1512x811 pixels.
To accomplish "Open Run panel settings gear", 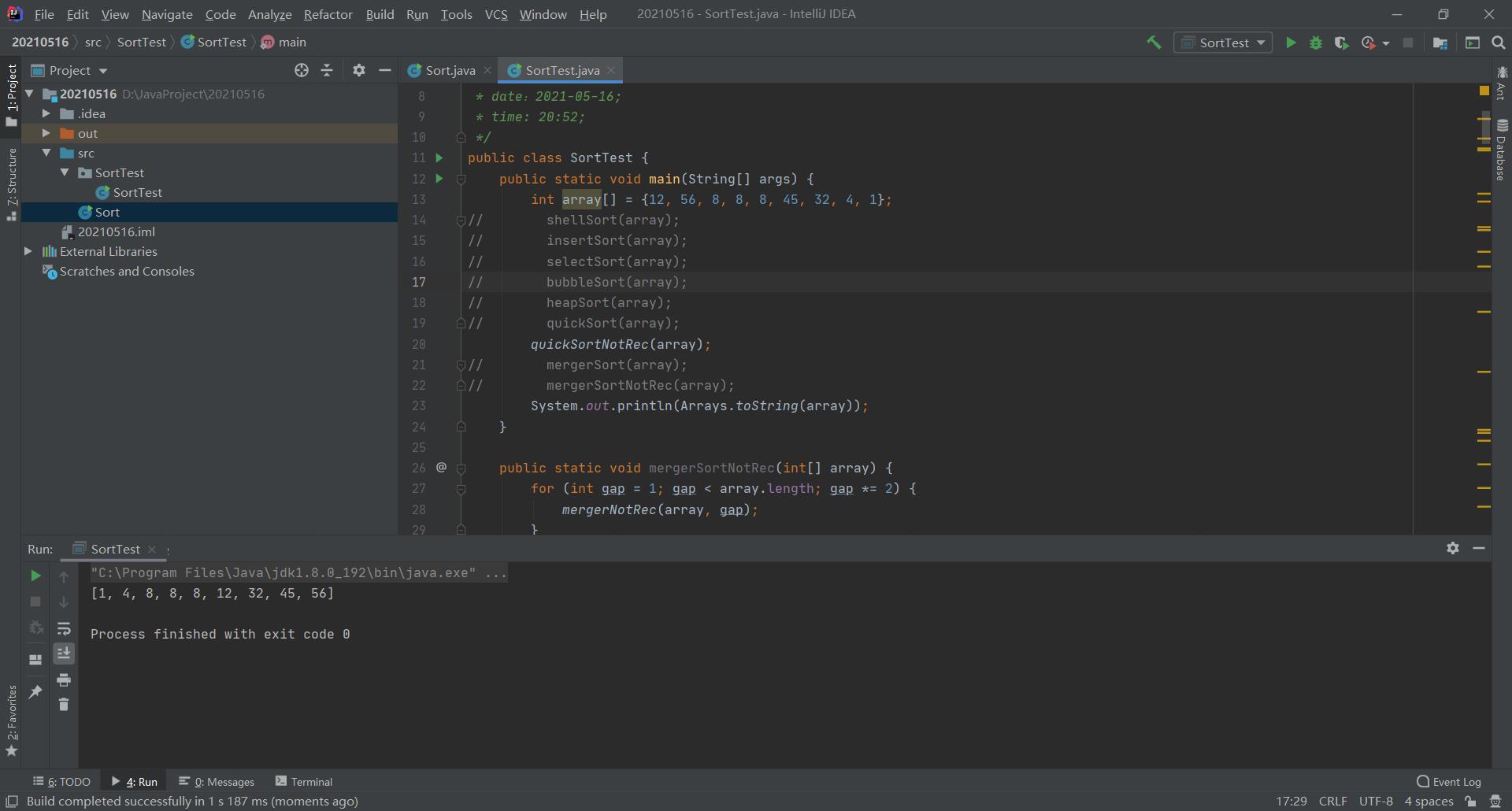I will [1453, 548].
